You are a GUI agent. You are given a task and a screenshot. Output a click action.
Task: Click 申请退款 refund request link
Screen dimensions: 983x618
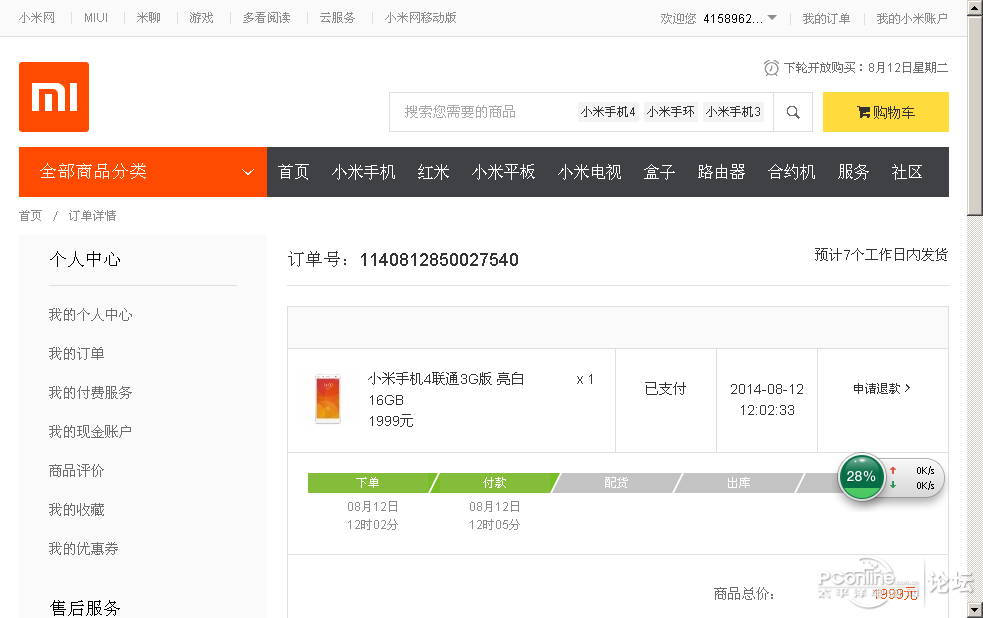coord(882,389)
